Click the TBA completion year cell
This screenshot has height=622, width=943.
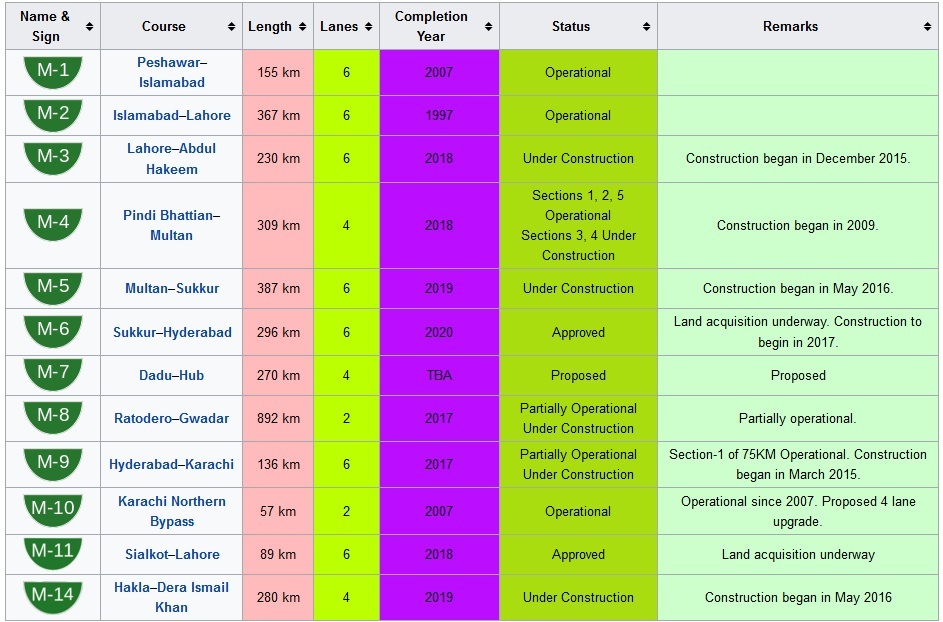pos(439,375)
